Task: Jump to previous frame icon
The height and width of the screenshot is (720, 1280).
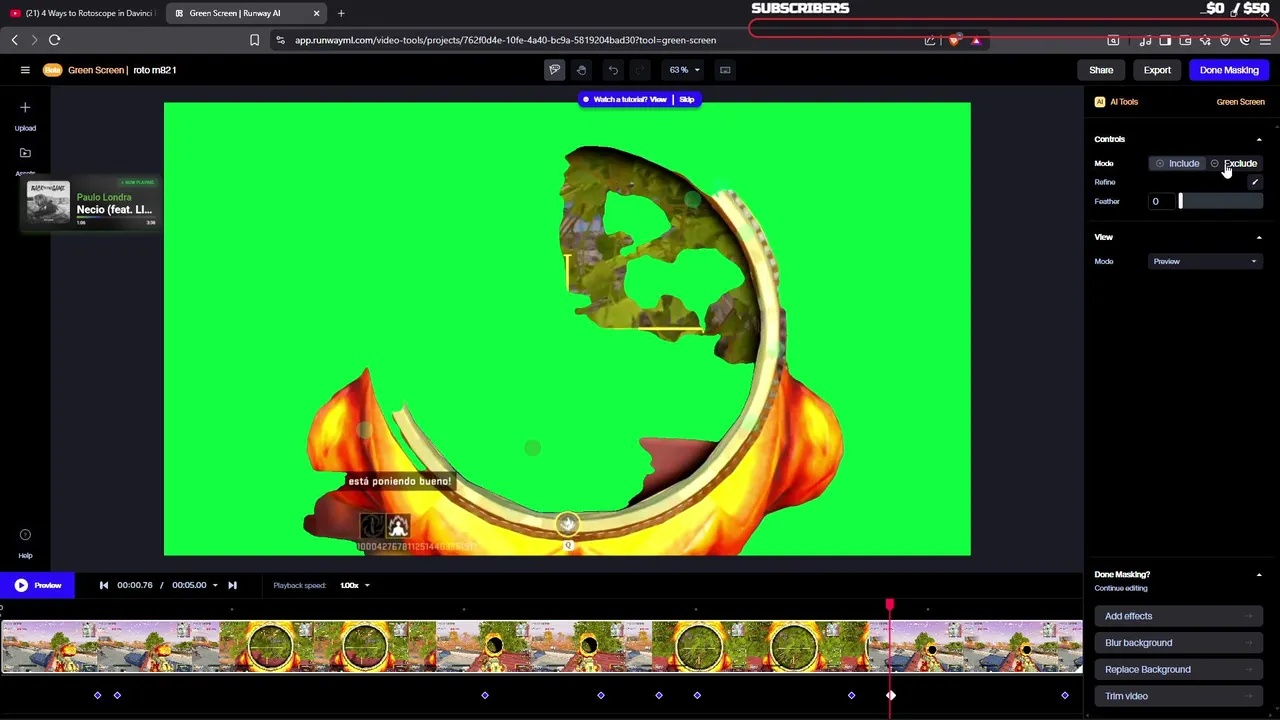Action: 103,585
